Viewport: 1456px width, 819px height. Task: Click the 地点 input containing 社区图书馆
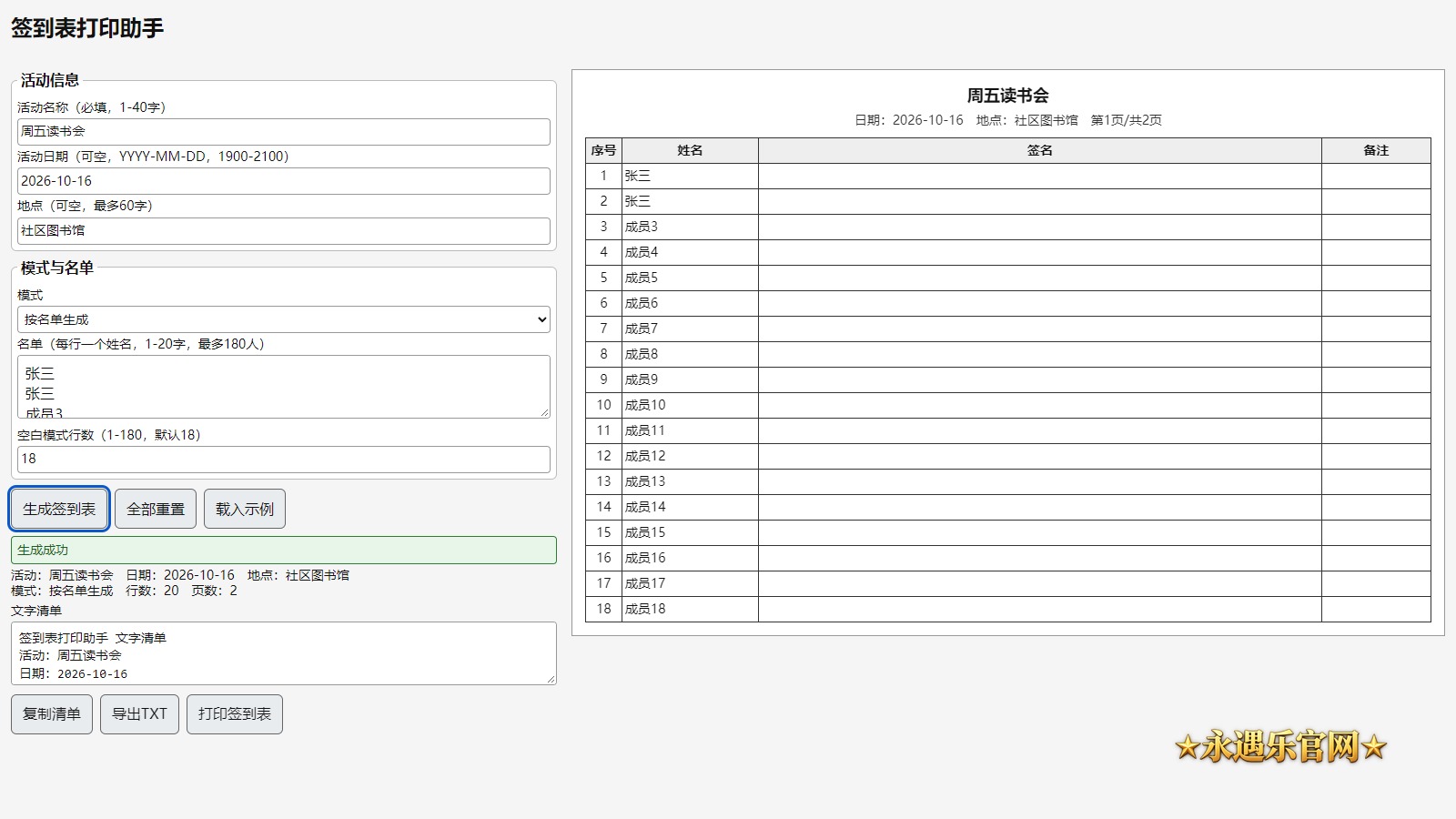tap(284, 231)
